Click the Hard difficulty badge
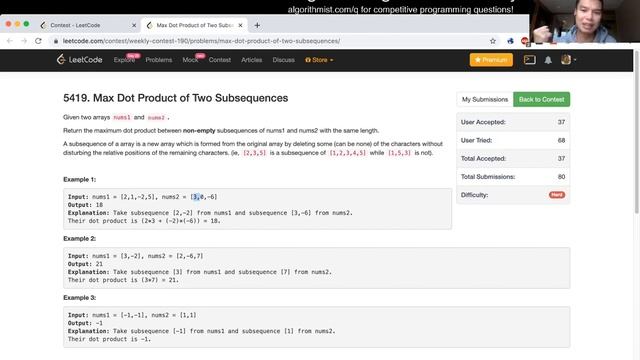 click(557, 195)
